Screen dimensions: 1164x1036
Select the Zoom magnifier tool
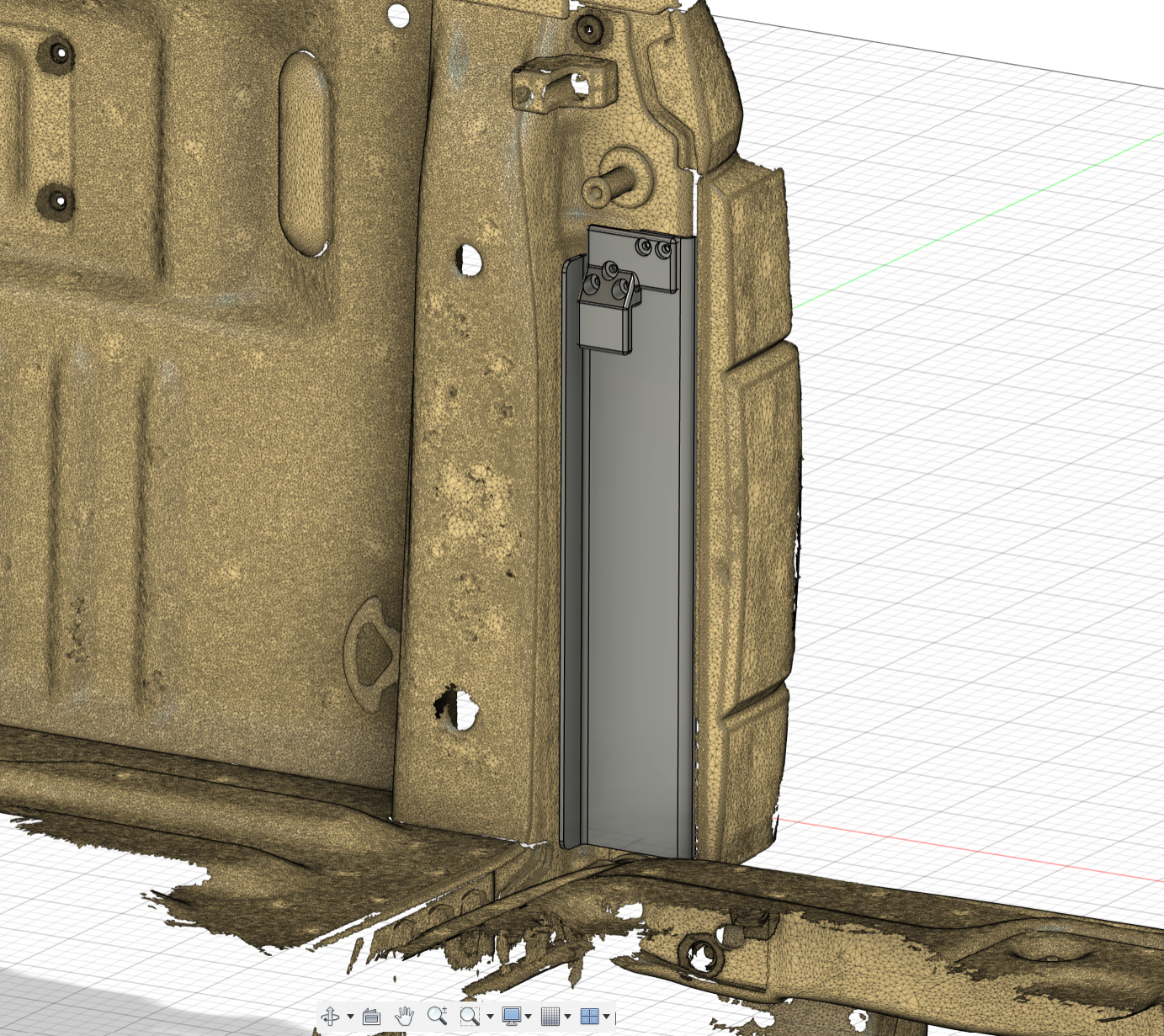pos(437,1016)
